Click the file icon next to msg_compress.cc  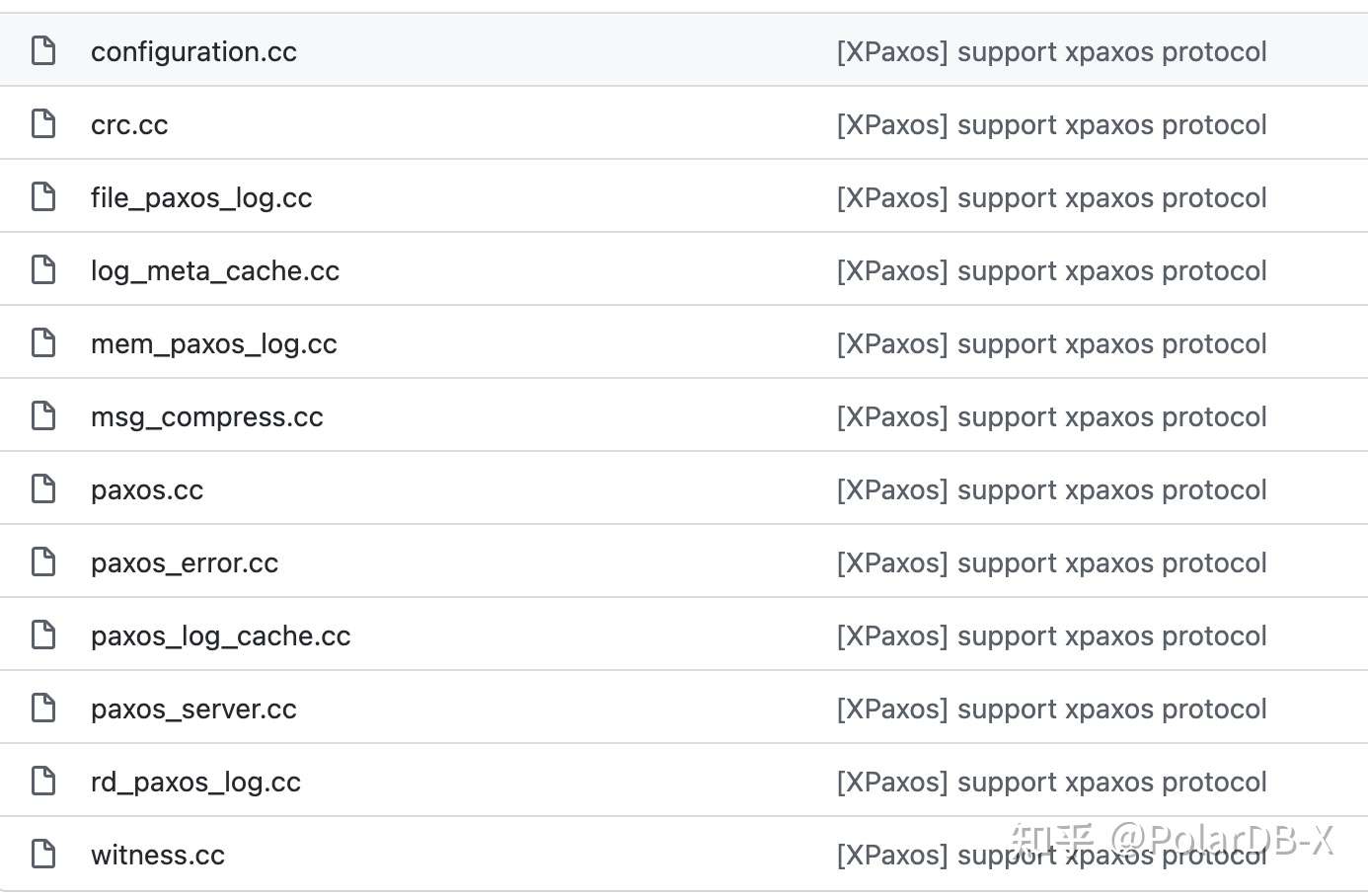(x=43, y=415)
